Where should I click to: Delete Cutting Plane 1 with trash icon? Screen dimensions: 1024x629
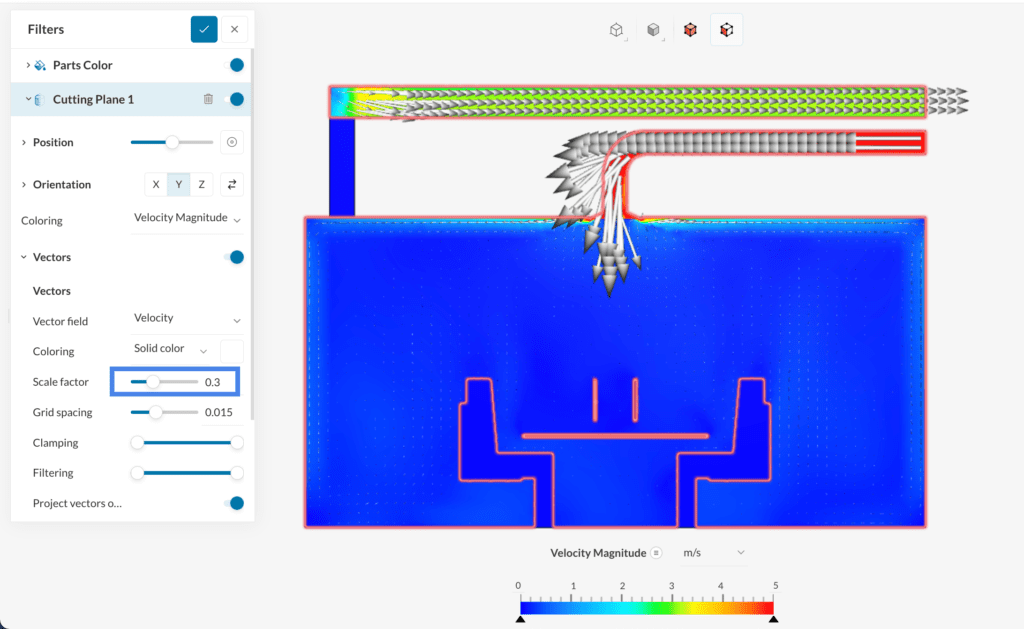pos(208,99)
